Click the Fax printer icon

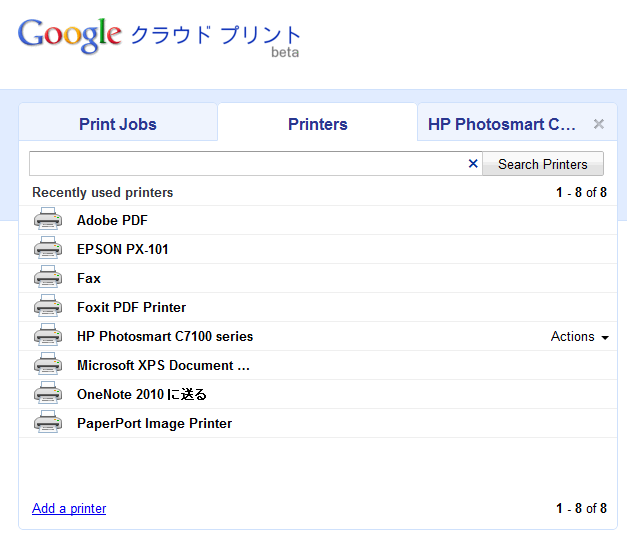[x=47, y=278]
